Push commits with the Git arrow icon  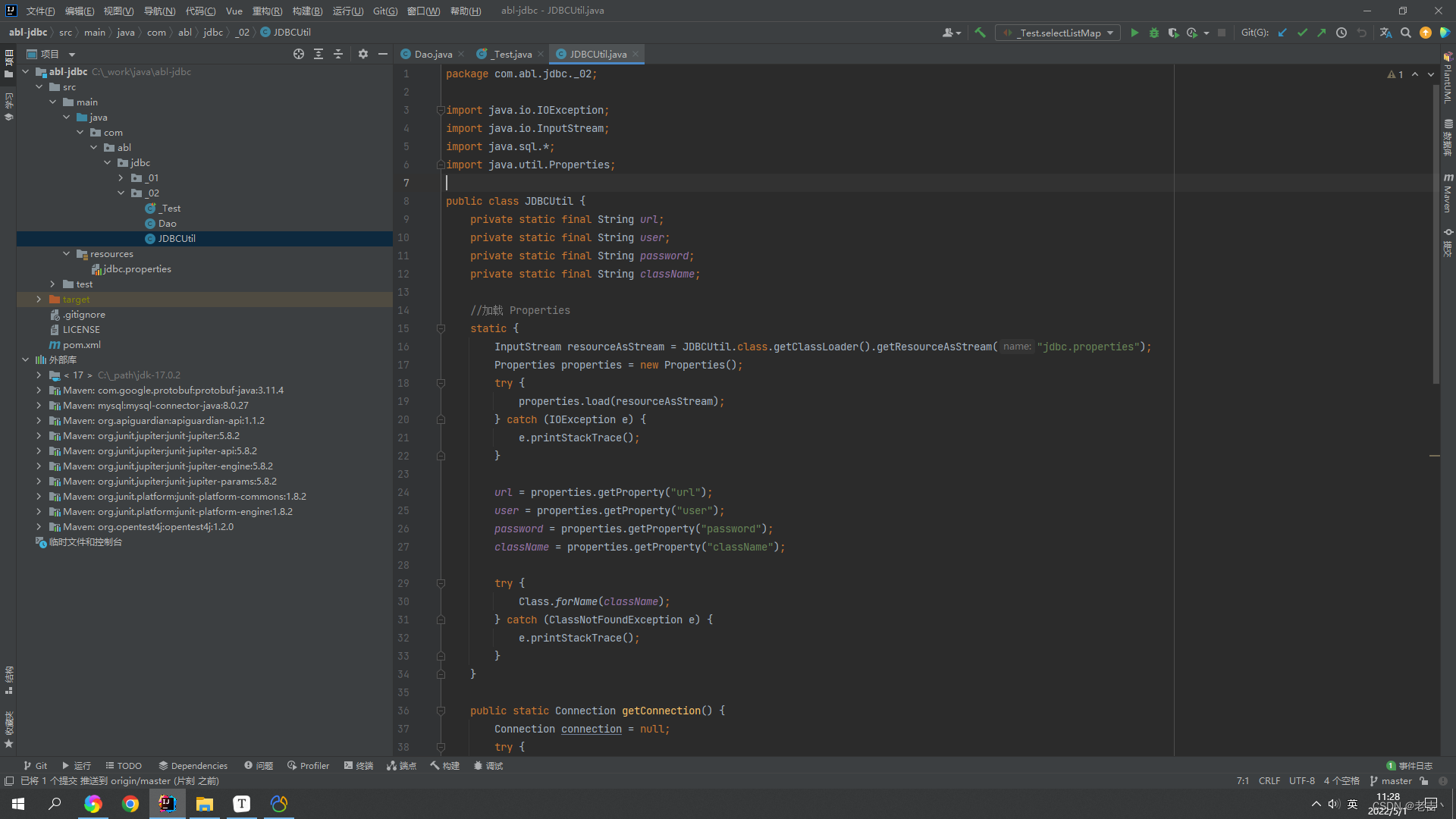[x=1321, y=33]
